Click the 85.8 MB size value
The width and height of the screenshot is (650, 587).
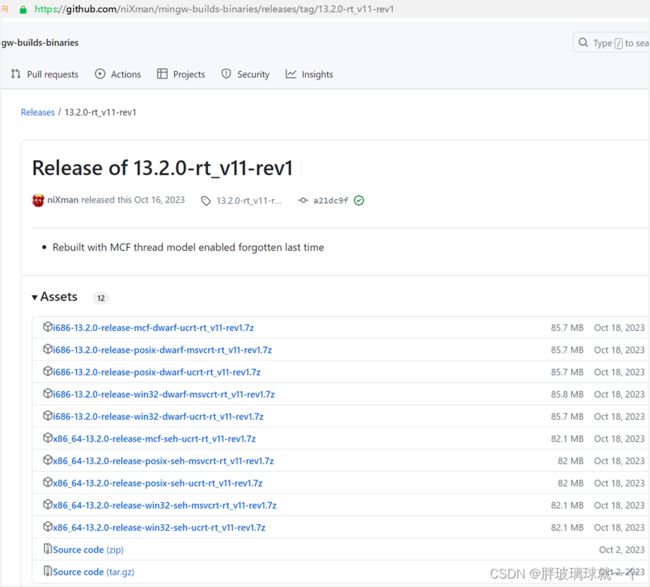pyautogui.click(x=567, y=395)
